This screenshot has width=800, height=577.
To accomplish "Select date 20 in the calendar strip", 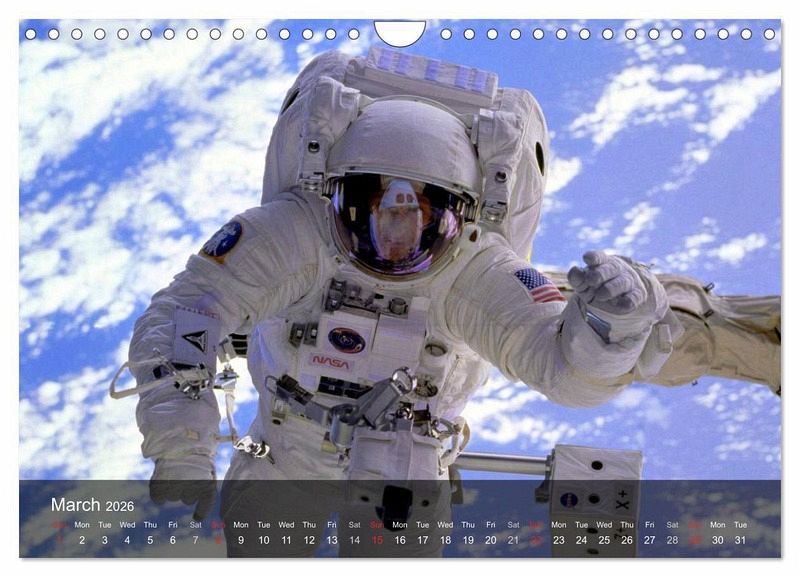I will [x=491, y=540].
